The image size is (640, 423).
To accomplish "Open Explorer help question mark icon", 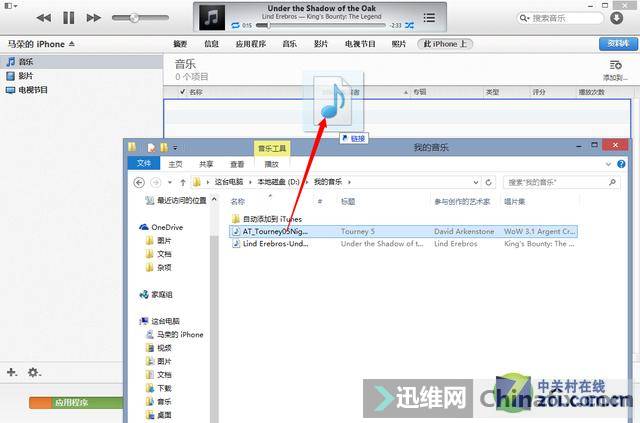I will (x=621, y=164).
